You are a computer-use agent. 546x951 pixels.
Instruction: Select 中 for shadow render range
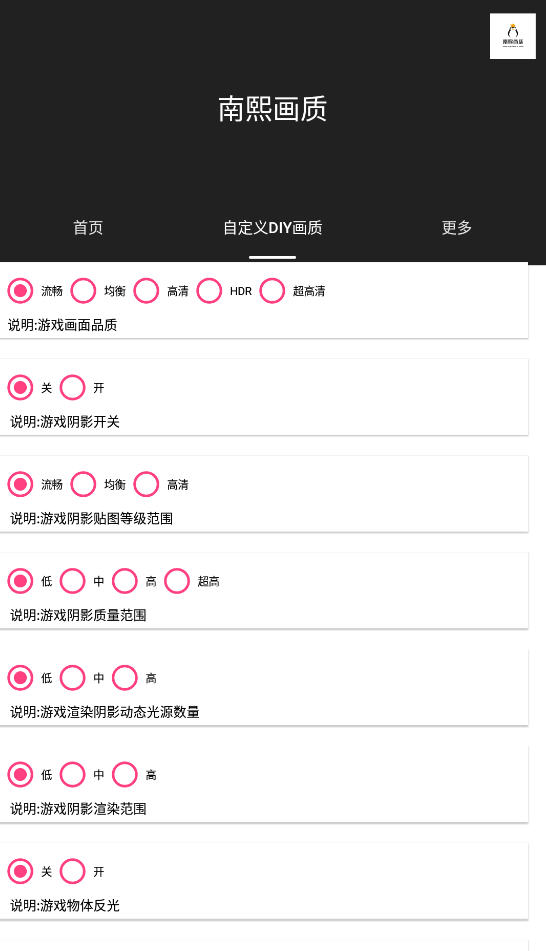pos(73,775)
